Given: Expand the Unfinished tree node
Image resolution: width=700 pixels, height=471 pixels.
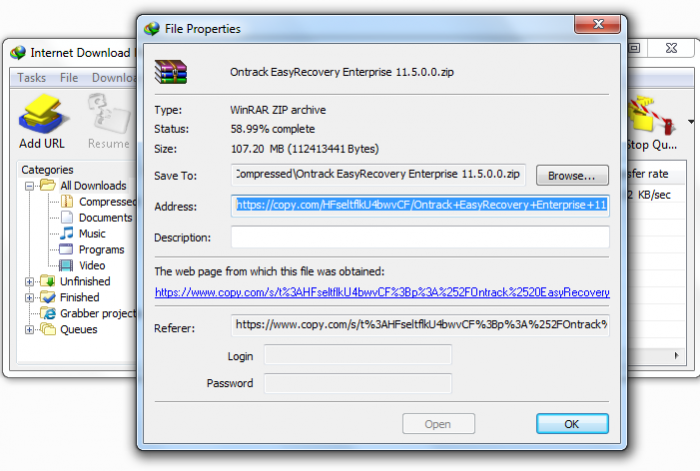Looking at the screenshot, I should click(x=29, y=282).
